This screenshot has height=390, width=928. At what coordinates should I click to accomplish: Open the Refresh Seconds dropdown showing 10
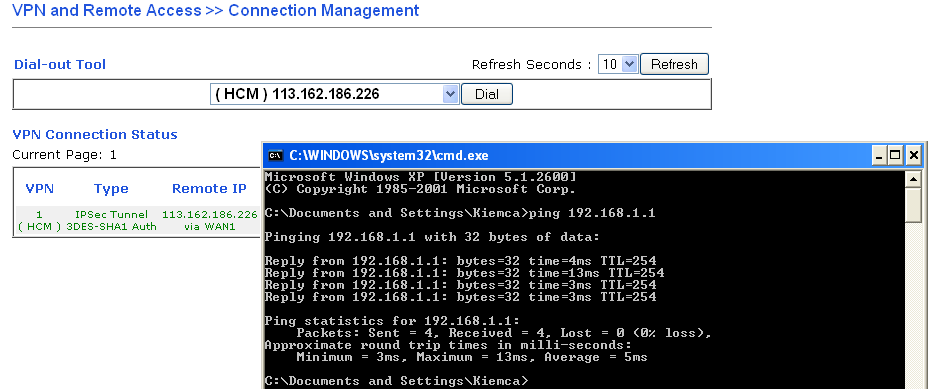pos(618,64)
